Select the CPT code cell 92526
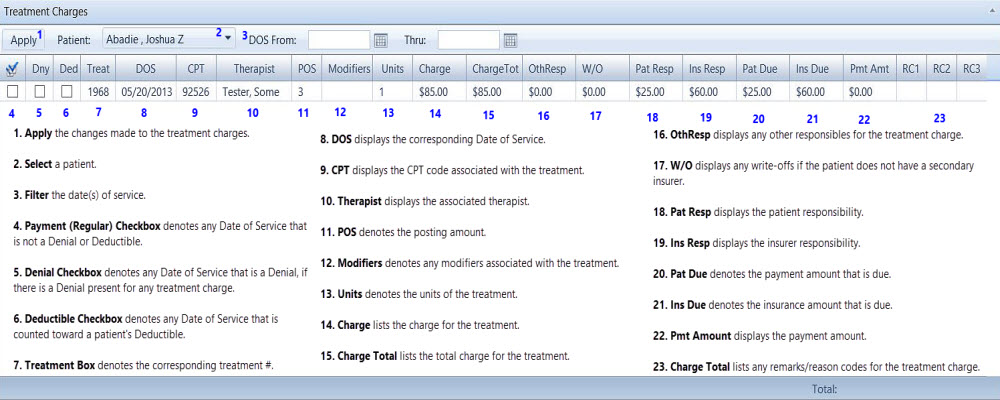Image resolution: width=1000 pixels, height=400 pixels. coord(196,92)
